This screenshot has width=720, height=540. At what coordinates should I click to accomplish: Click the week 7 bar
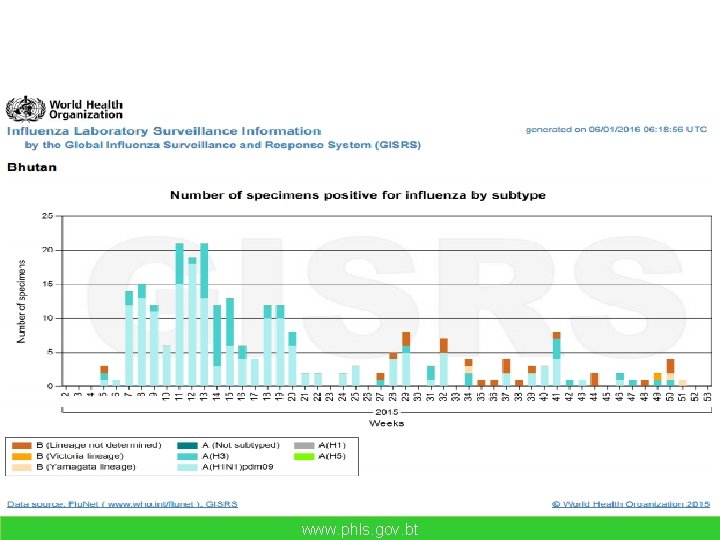pyautogui.click(x=129, y=338)
